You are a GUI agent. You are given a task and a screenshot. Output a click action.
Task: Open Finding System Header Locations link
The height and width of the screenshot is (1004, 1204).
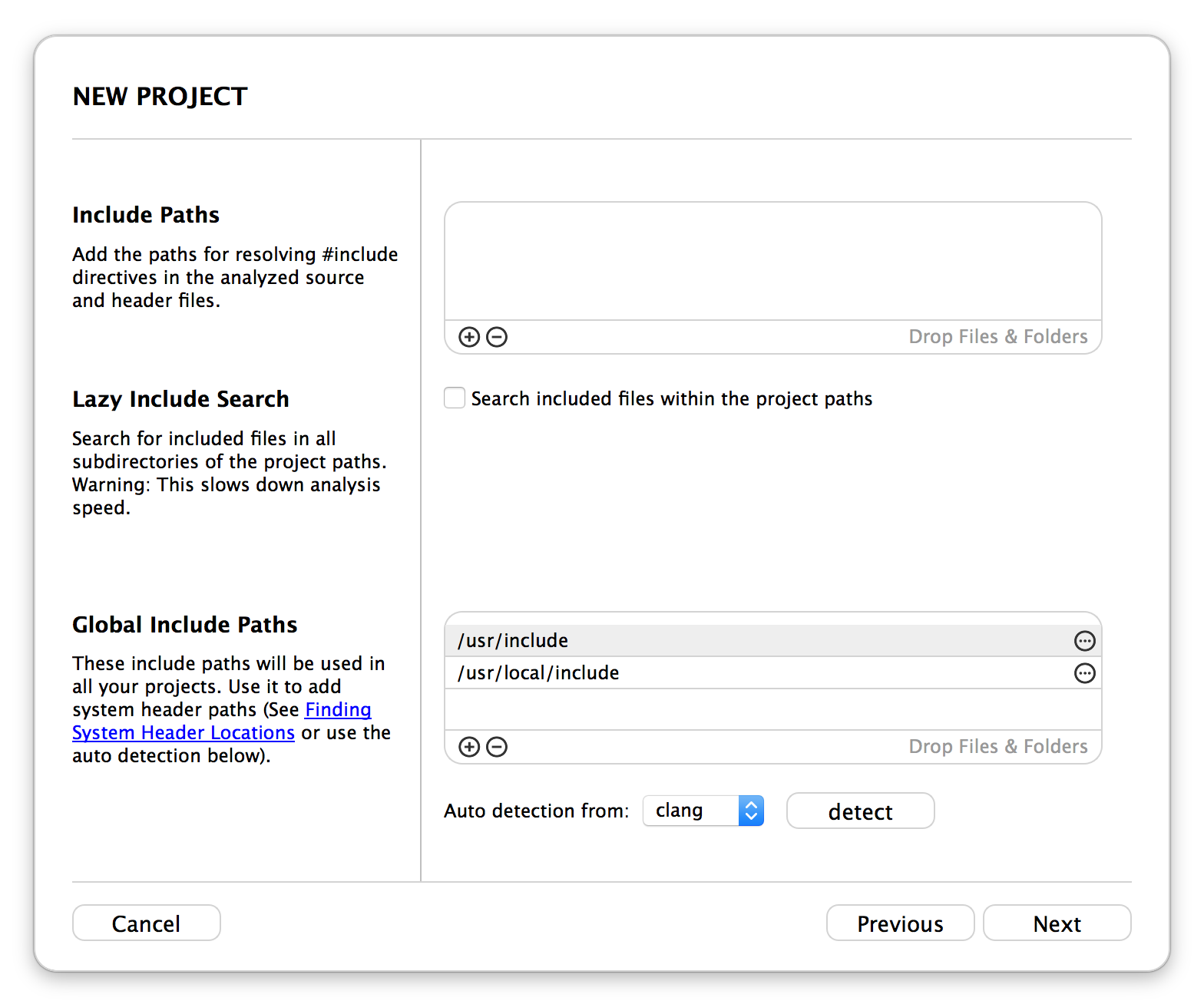[x=222, y=721]
